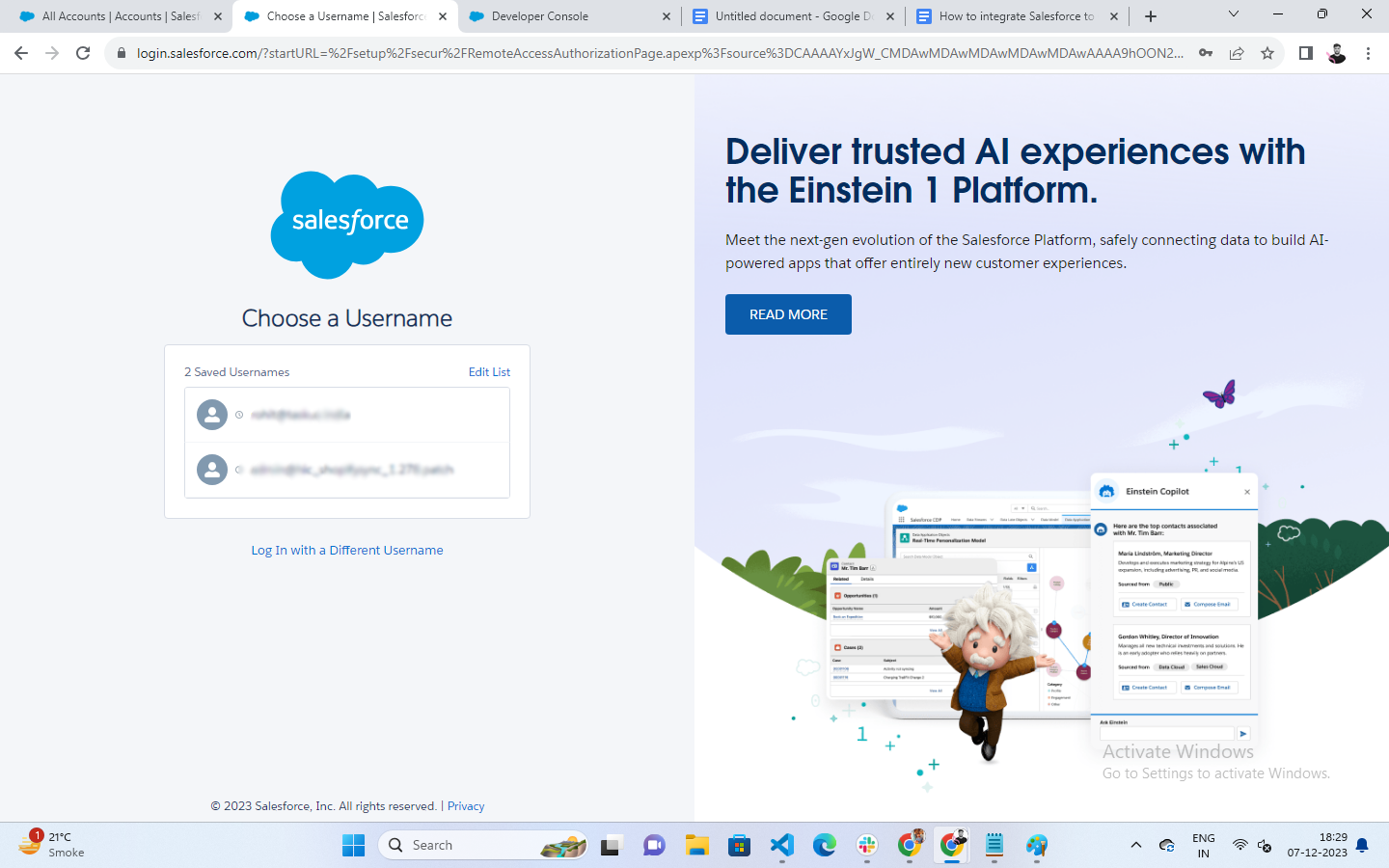Open the Chat app in the taskbar
Viewport: 1389px width, 868px height.
654,846
